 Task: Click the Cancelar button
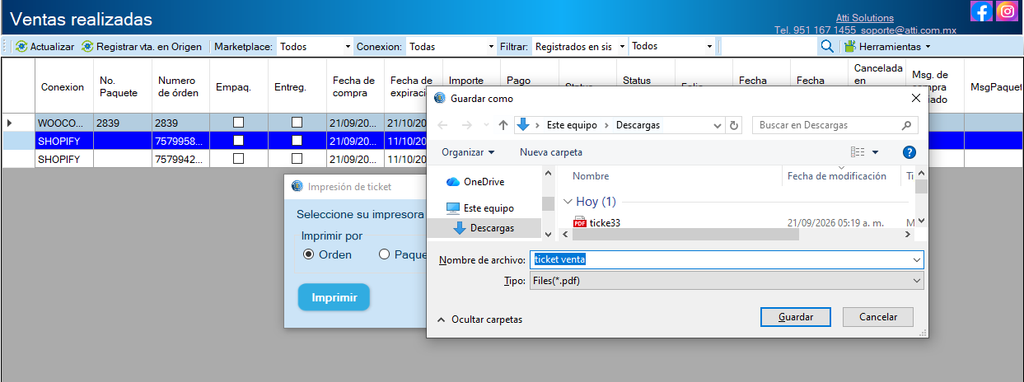click(x=878, y=317)
